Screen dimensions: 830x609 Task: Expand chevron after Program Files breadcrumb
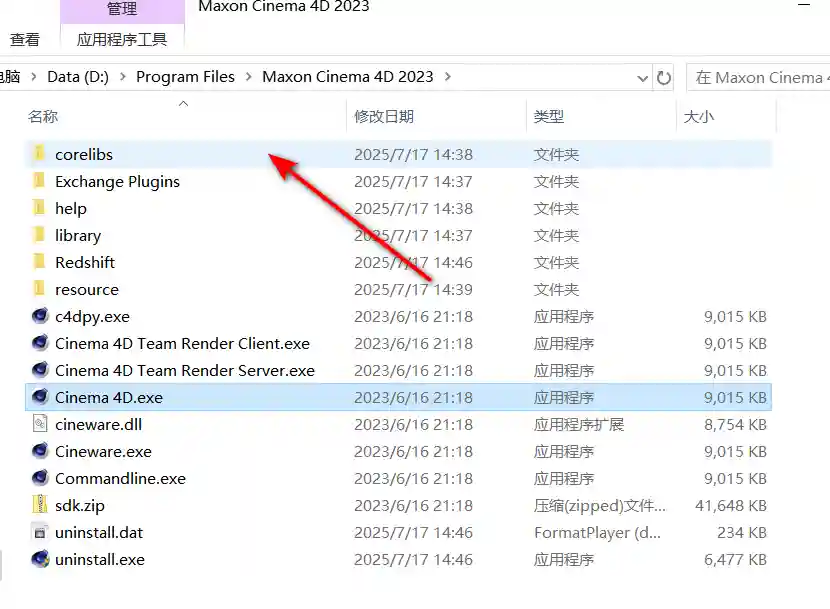pos(249,77)
